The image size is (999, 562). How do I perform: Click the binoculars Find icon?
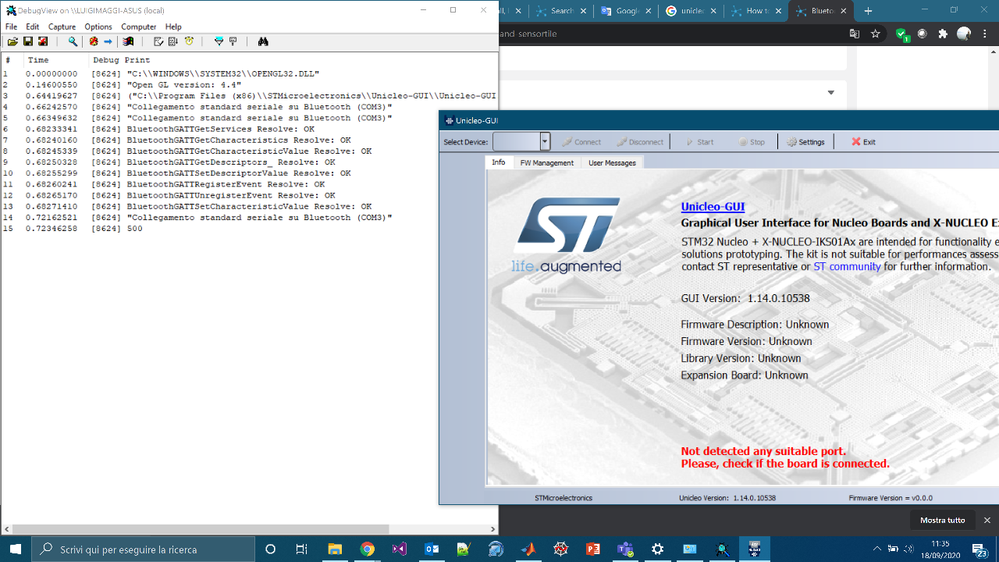point(262,41)
